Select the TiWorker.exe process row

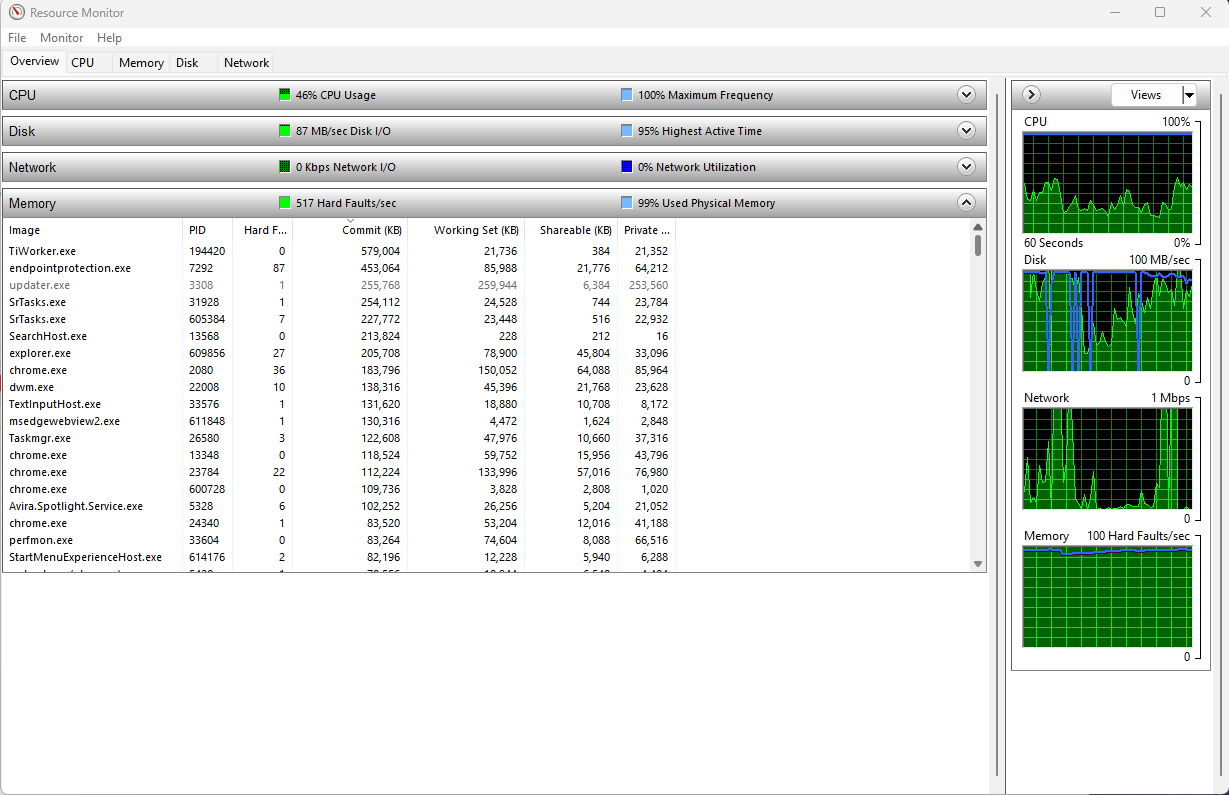tap(338, 251)
